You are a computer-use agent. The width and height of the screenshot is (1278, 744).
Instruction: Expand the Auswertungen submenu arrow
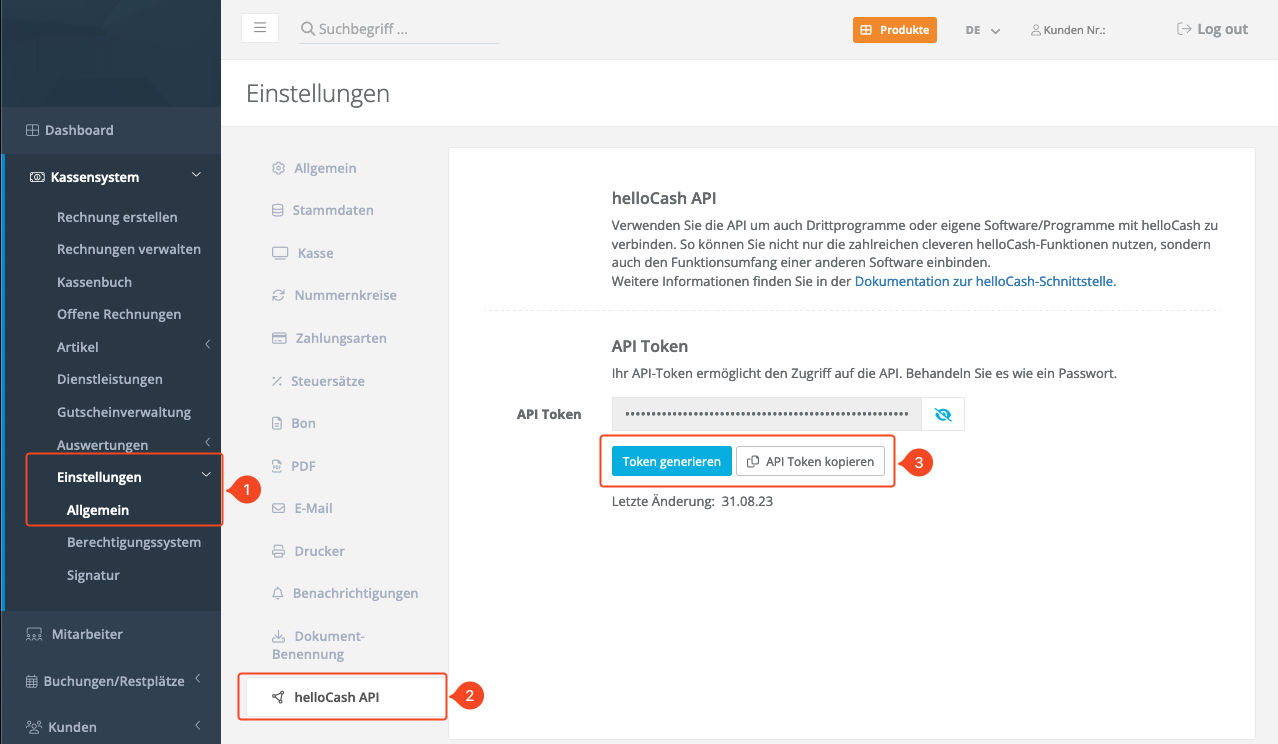pos(207,442)
